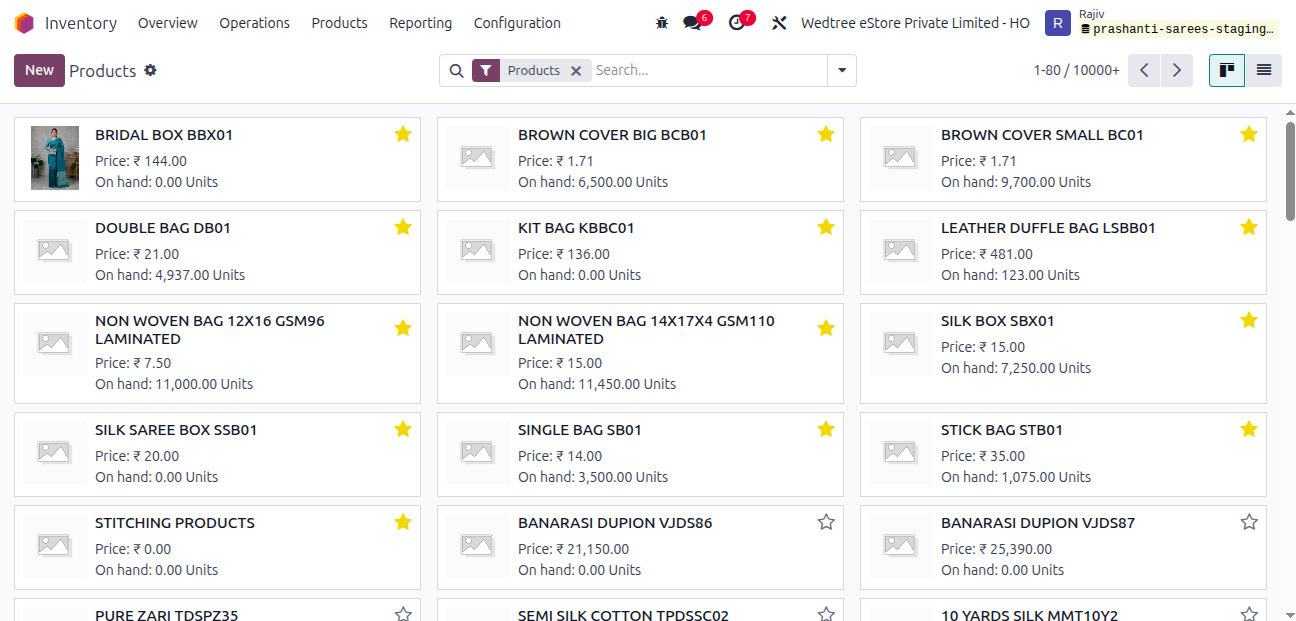
Task: Open the Products gear settings icon
Action: click(x=150, y=70)
